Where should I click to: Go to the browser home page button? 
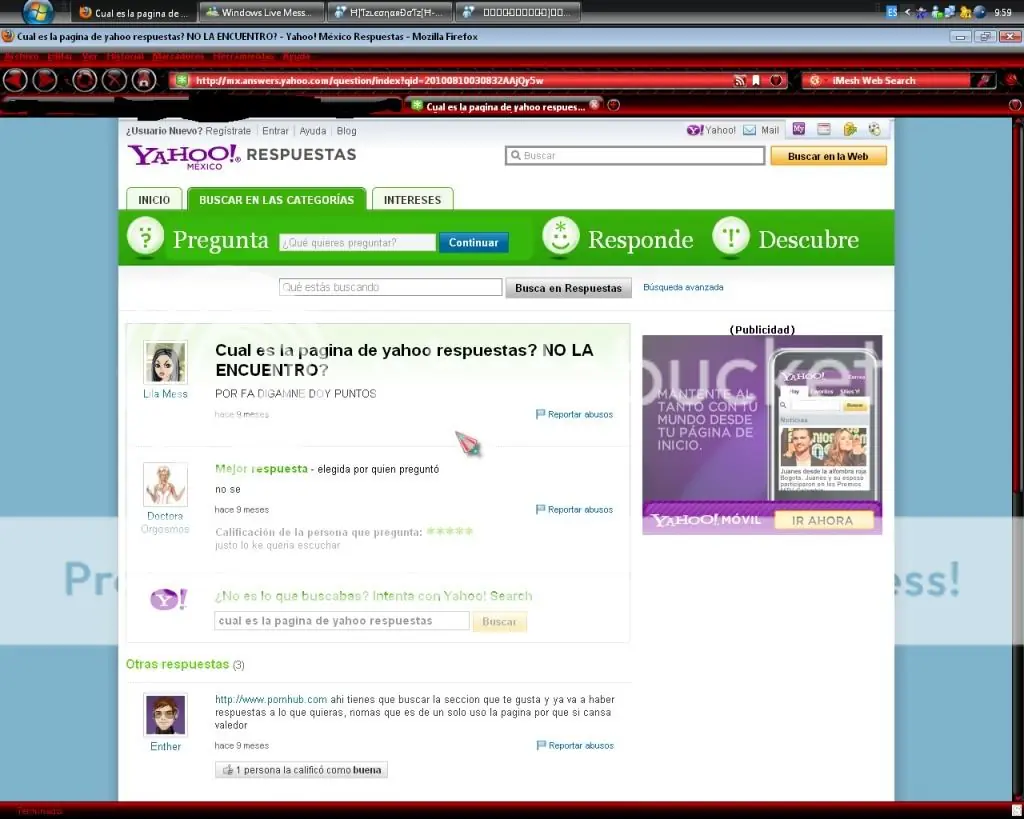pyautogui.click(x=144, y=80)
